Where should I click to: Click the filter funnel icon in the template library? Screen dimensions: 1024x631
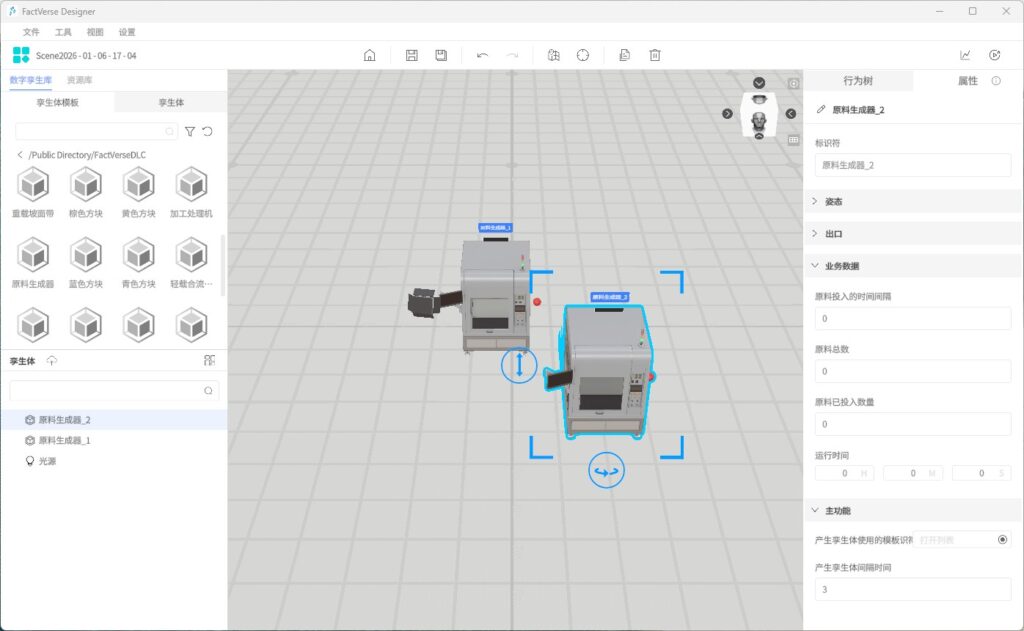coord(190,131)
